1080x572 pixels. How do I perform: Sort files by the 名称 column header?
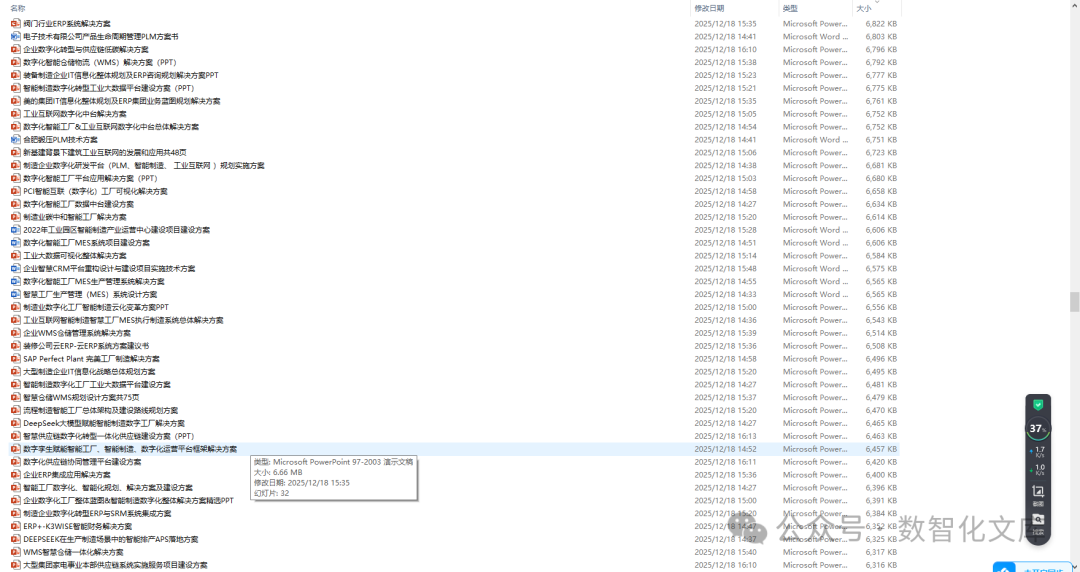[x=18, y=8]
